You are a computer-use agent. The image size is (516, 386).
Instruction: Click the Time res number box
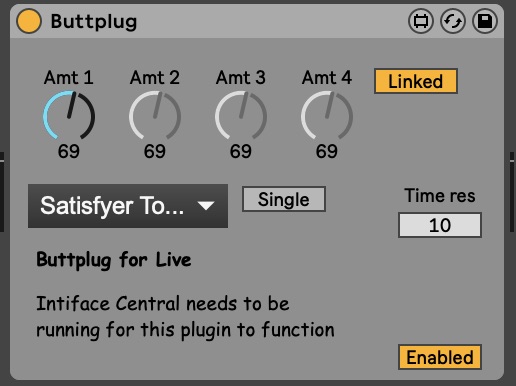440,225
